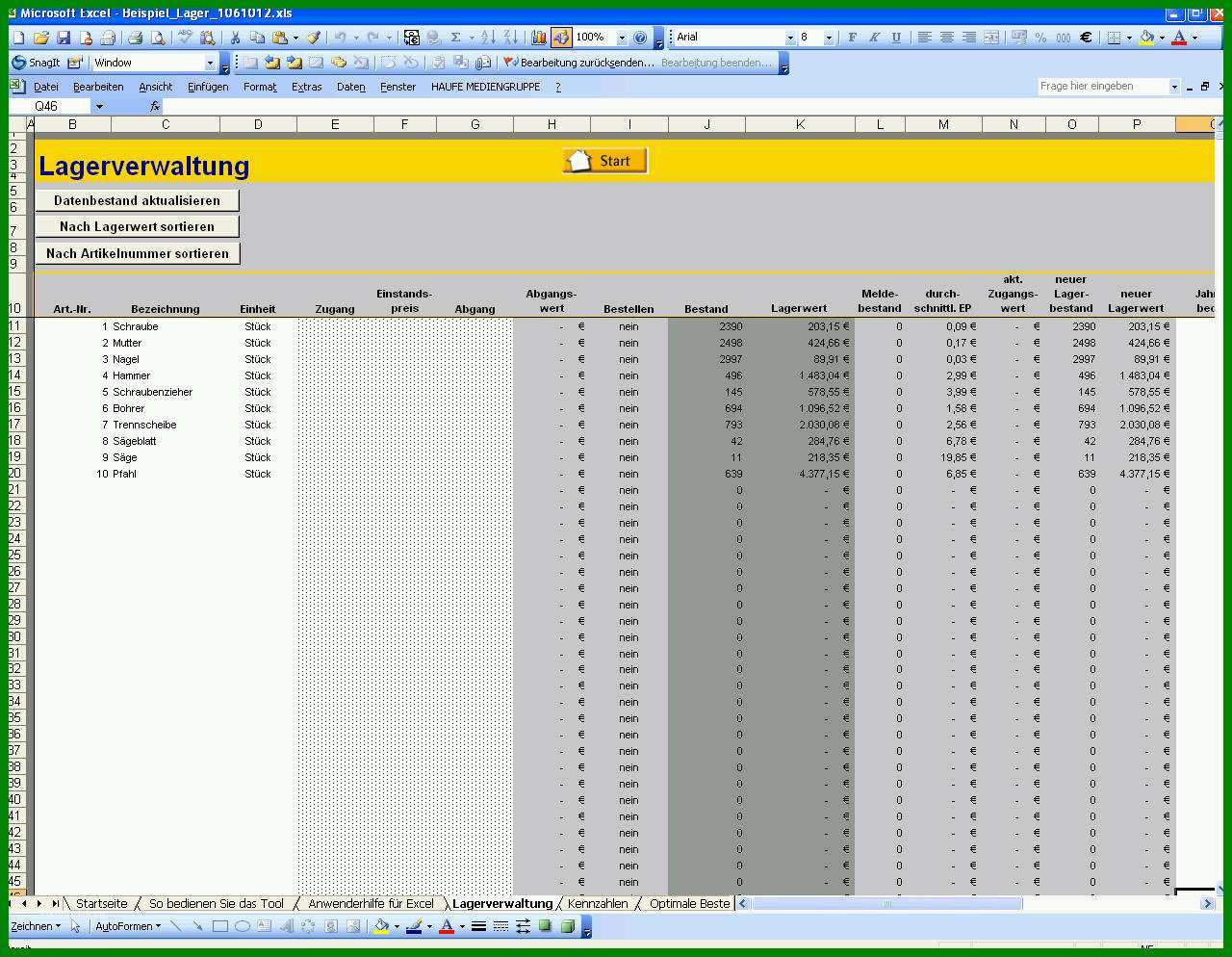Click the thousands separator (000) icon
The height and width of the screenshot is (957, 1232).
click(1064, 38)
